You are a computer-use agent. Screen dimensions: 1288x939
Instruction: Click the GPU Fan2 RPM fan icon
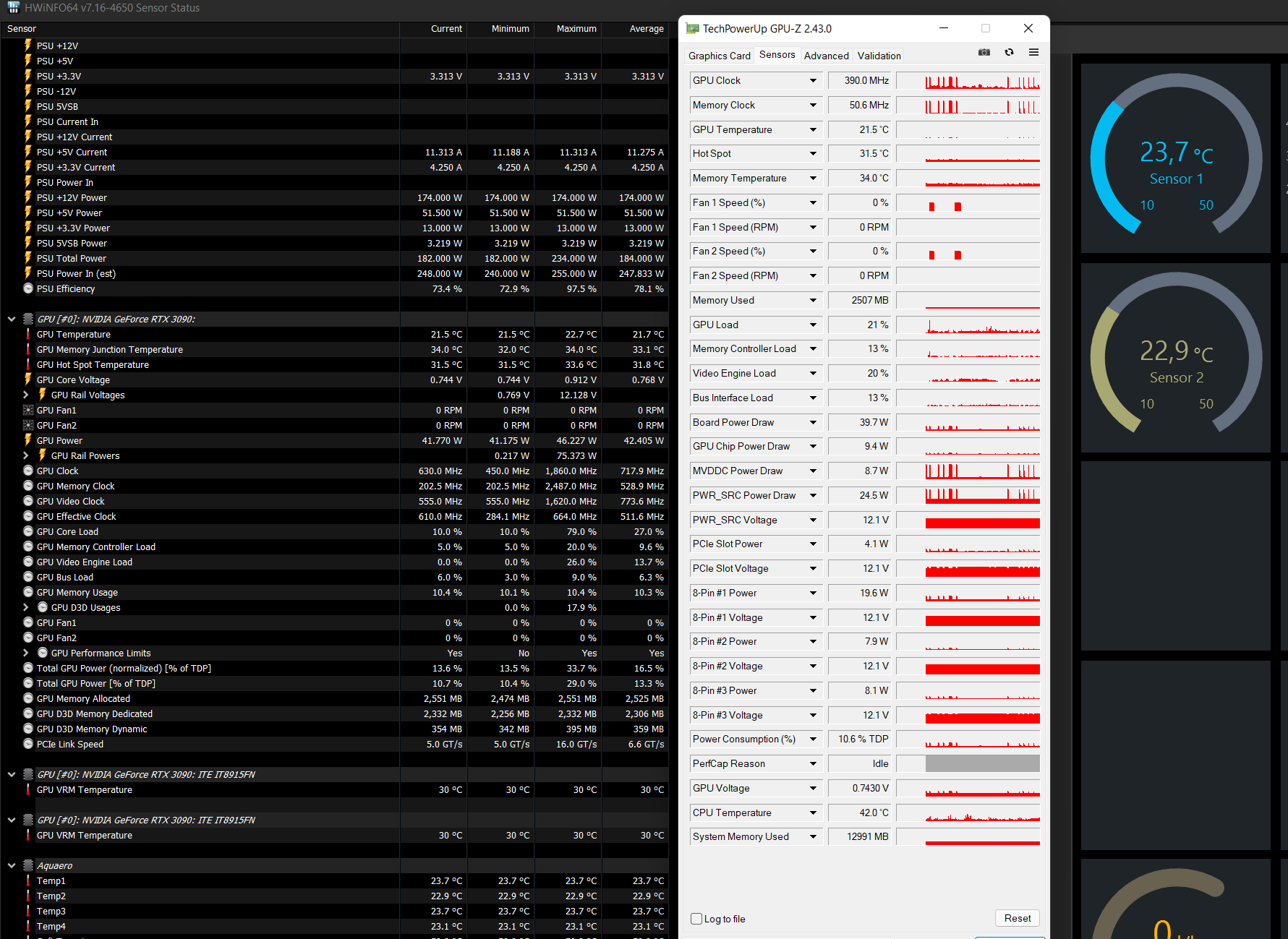pyautogui.click(x=28, y=425)
